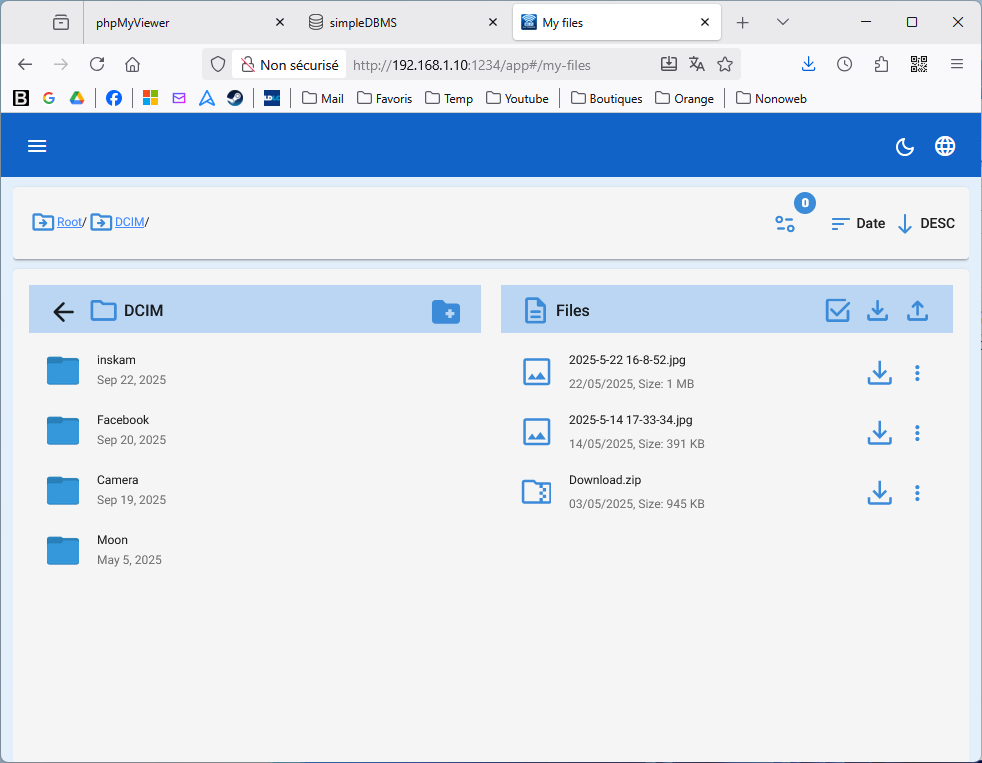The width and height of the screenshot is (982, 763).
Task: Click the upload files icon
Action: point(917,311)
